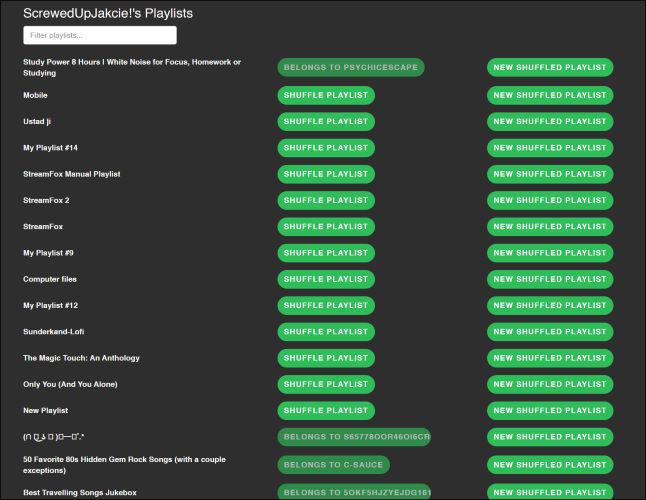Shuffle Only You (And You Alone) playlist

point(326,384)
